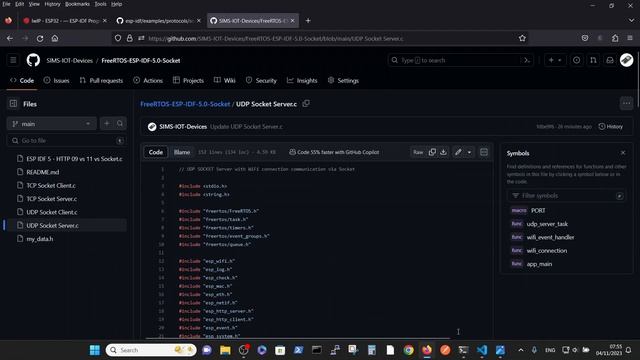Viewport: 640px width, 360px height.
Task: Click Code 55% faster with GitHub Copilot link
Action: pyautogui.click(x=334, y=152)
